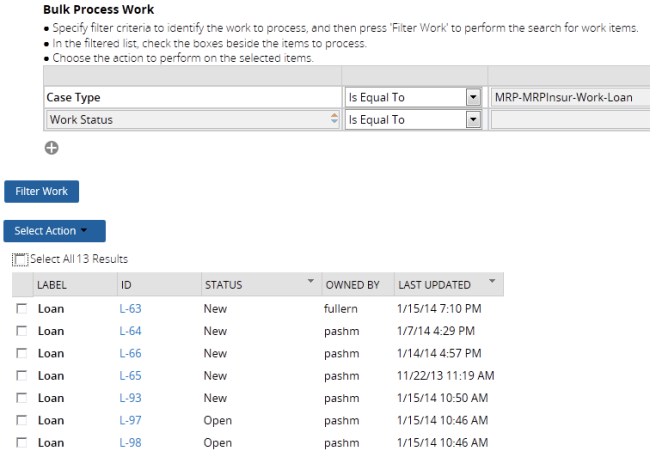Sort by the ID column header
This screenshot has height=456, width=650.
coord(127,285)
